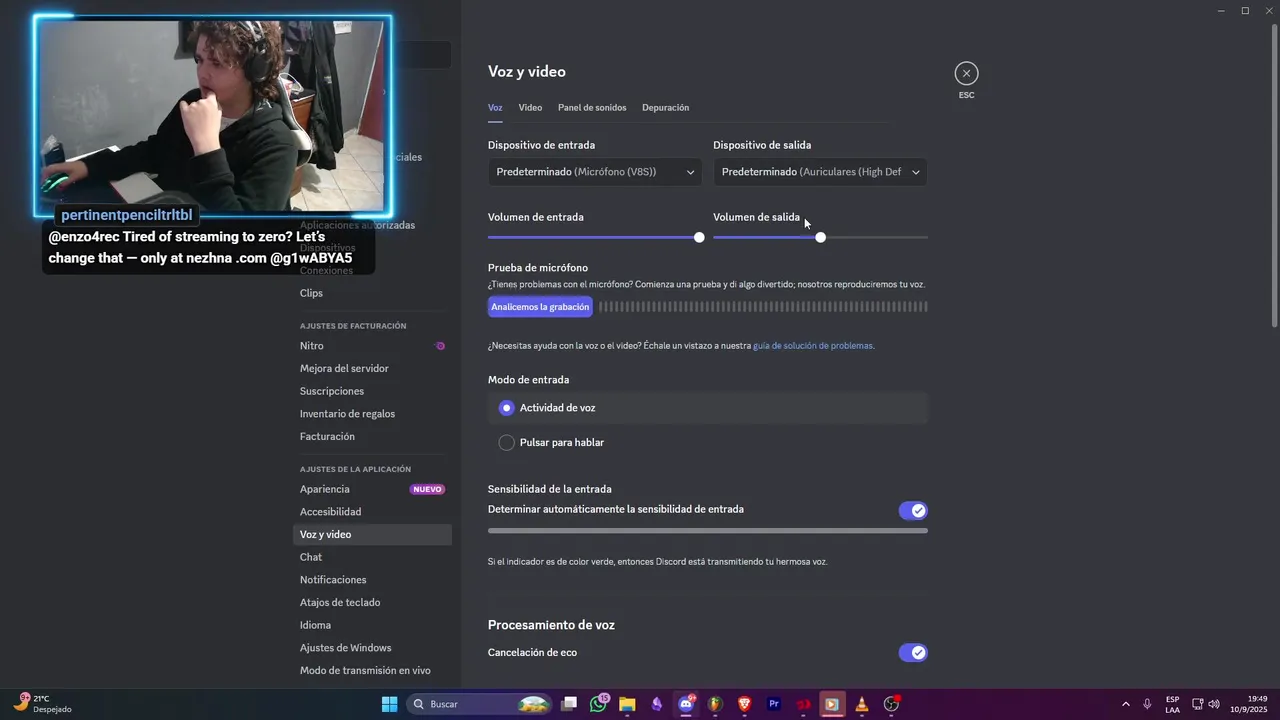This screenshot has height=720, width=1280.
Task: Open the orange media player taskbar icon
Action: click(832, 704)
